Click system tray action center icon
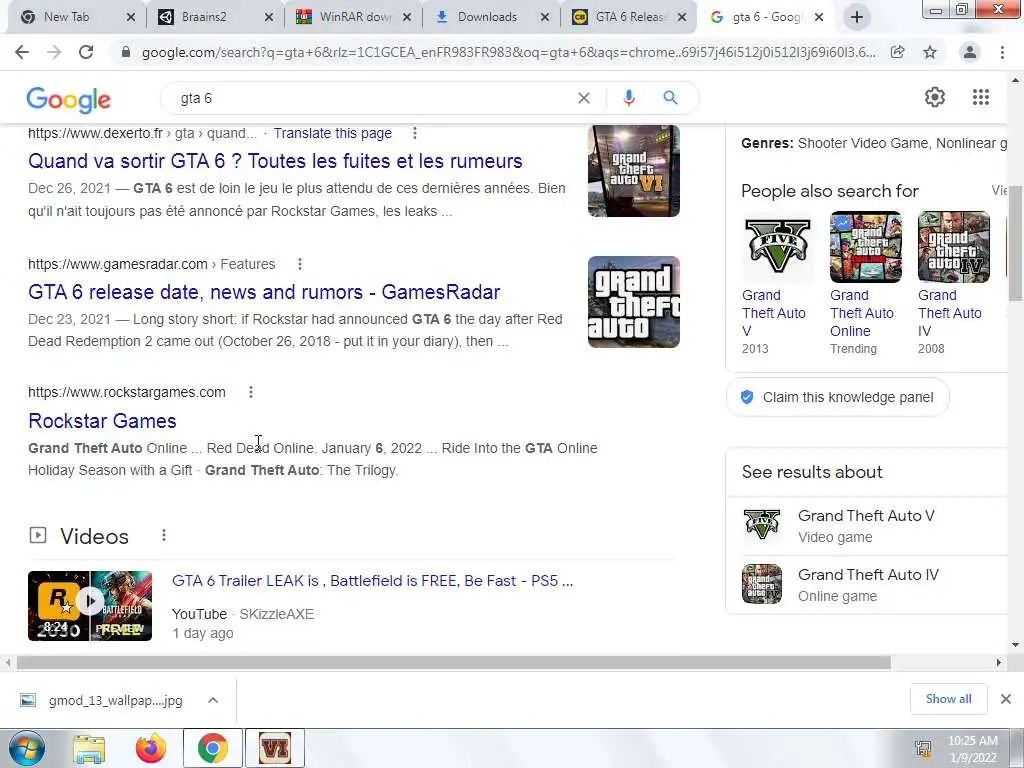The height and width of the screenshot is (768, 1024). [923, 749]
